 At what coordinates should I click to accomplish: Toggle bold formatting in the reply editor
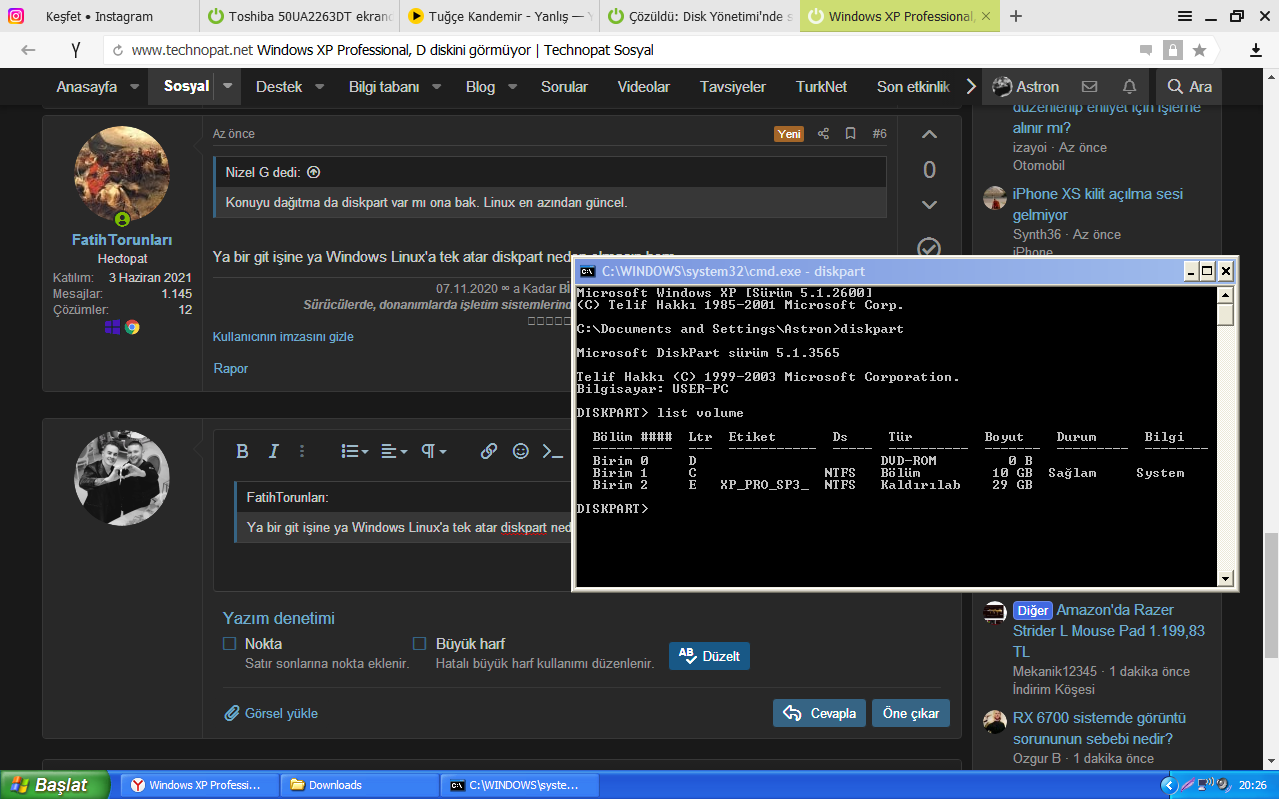click(242, 451)
